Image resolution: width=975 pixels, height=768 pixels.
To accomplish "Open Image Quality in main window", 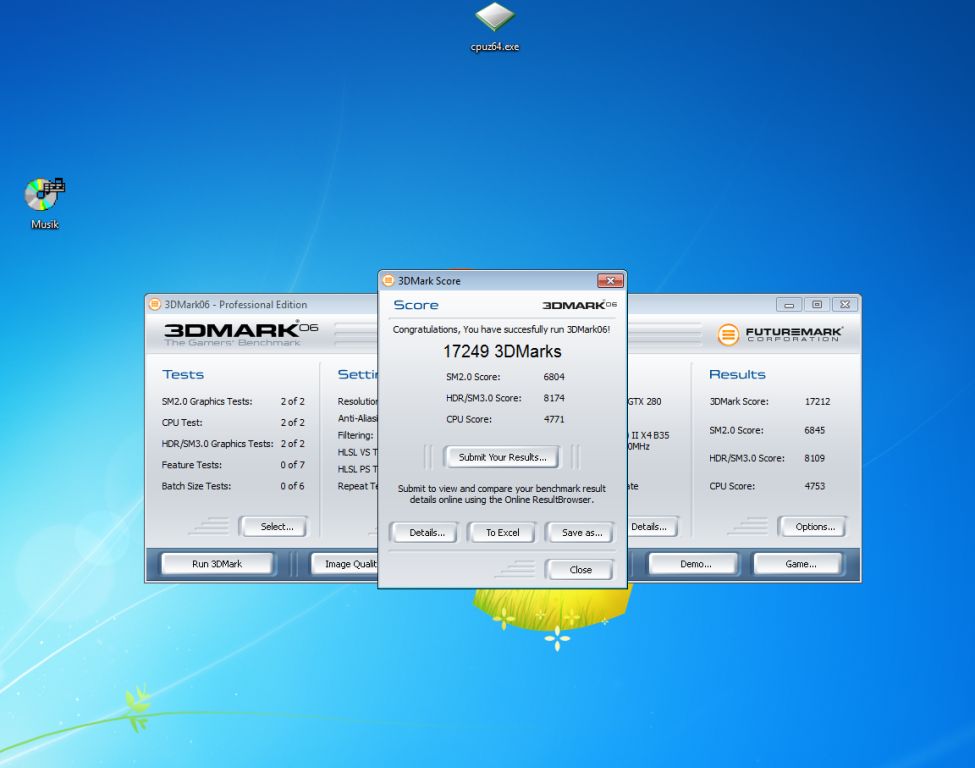I will [x=346, y=564].
